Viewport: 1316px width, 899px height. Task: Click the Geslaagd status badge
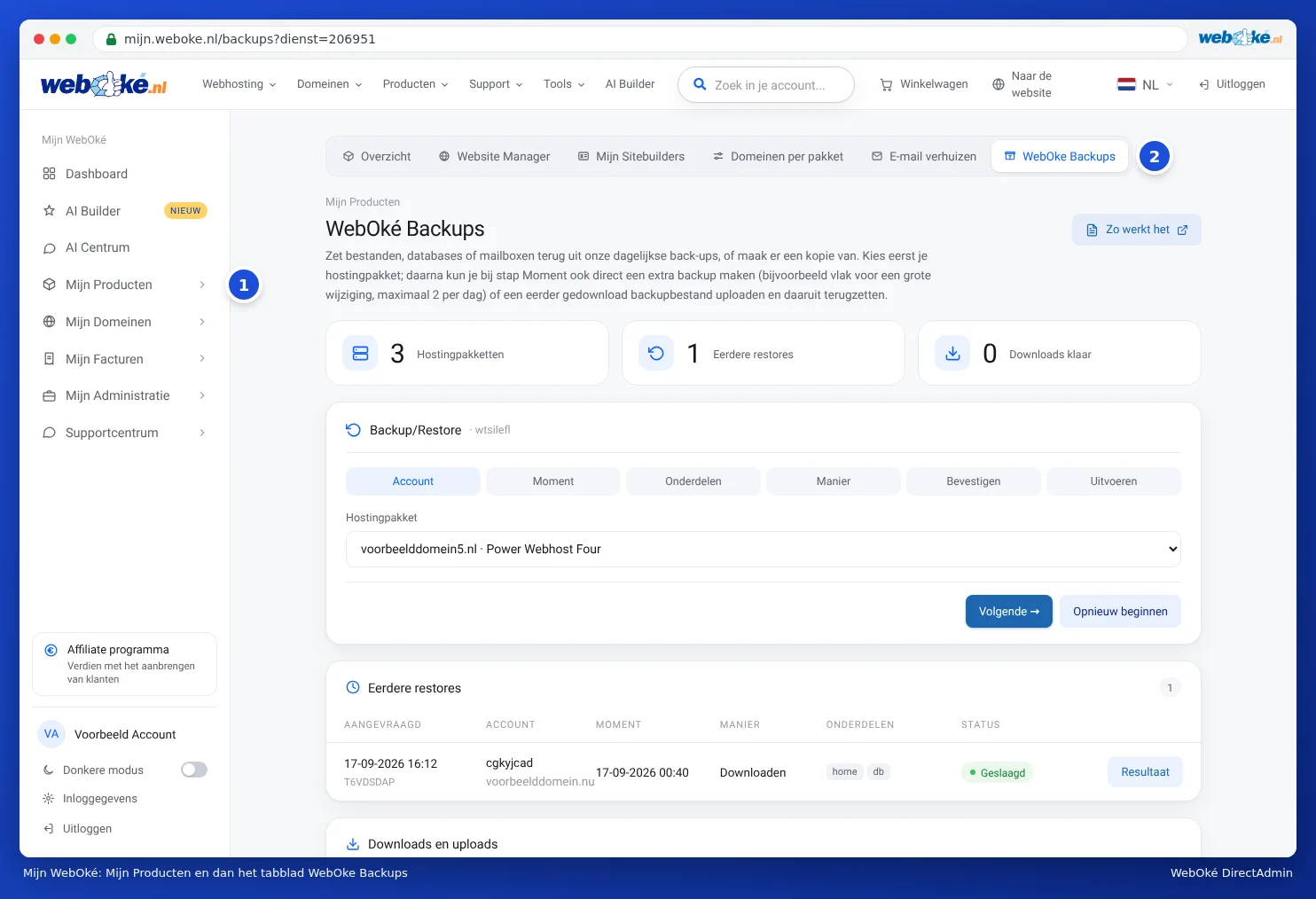point(998,773)
